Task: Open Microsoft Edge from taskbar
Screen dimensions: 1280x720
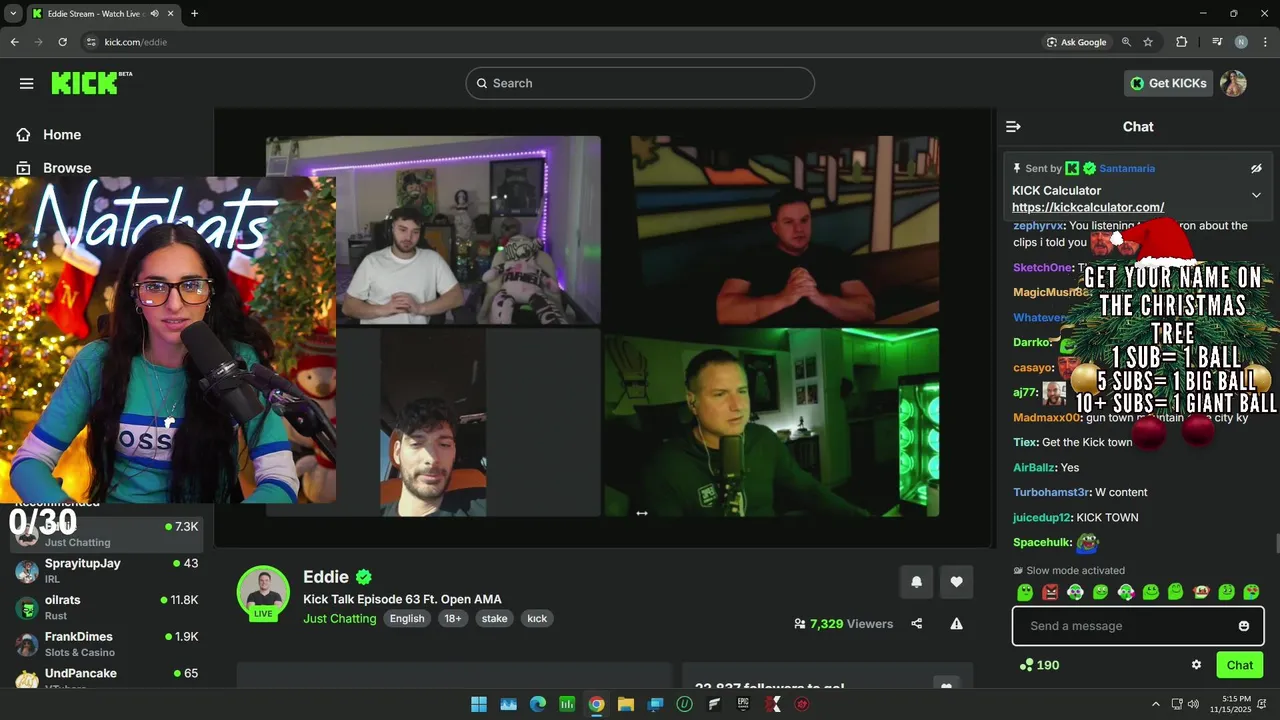Action: (537, 704)
